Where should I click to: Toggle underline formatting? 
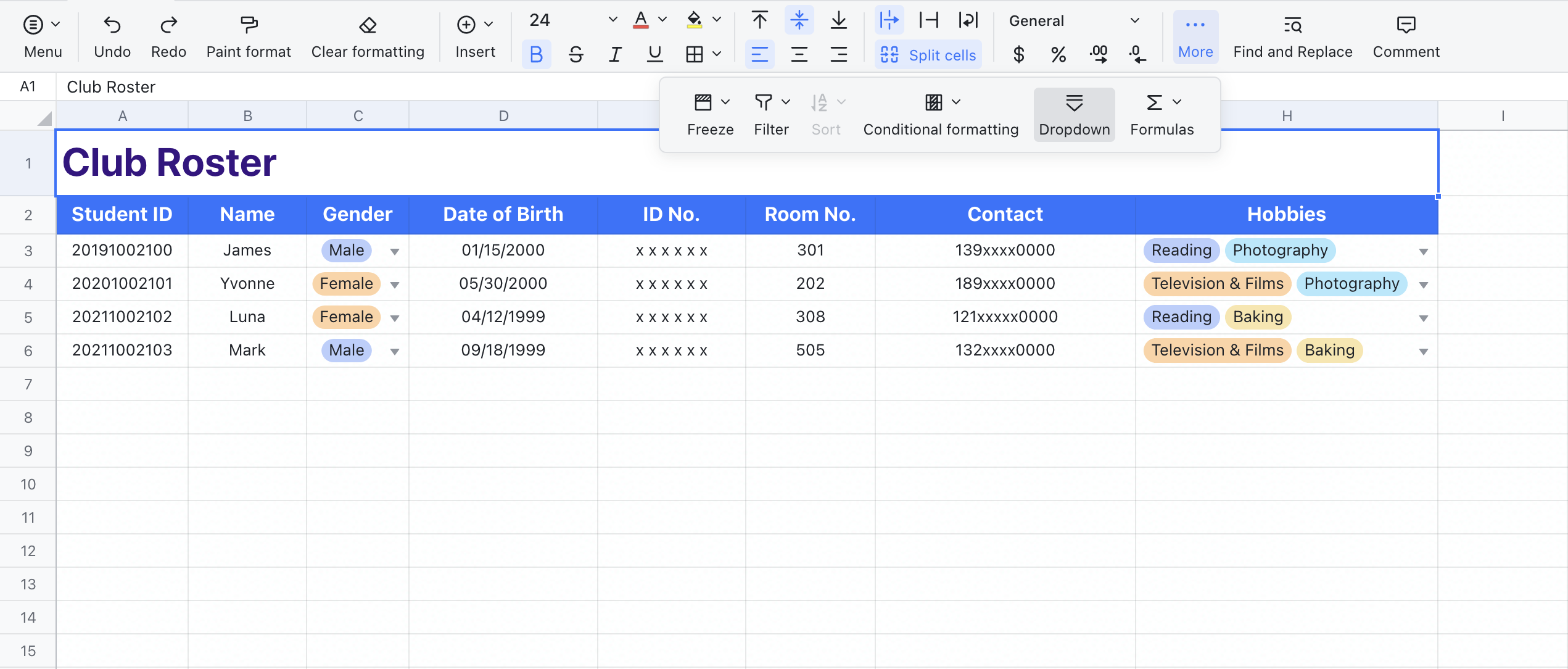tap(654, 55)
